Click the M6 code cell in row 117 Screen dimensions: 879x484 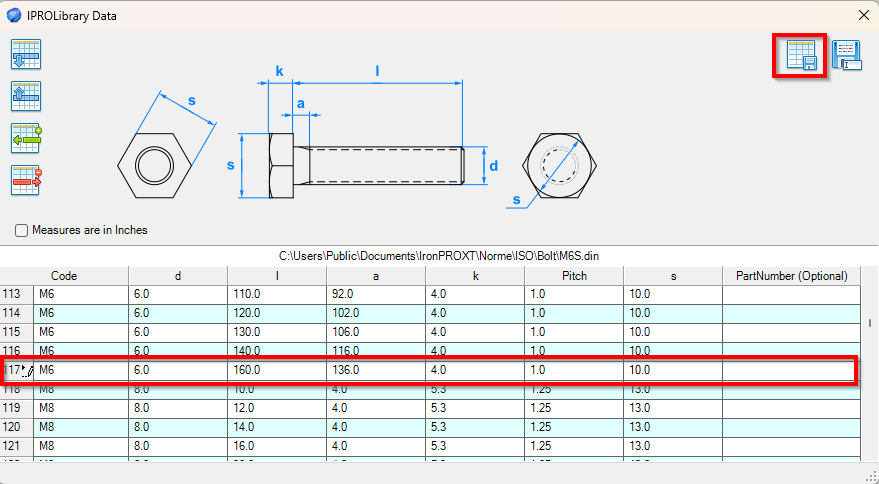[81, 370]
